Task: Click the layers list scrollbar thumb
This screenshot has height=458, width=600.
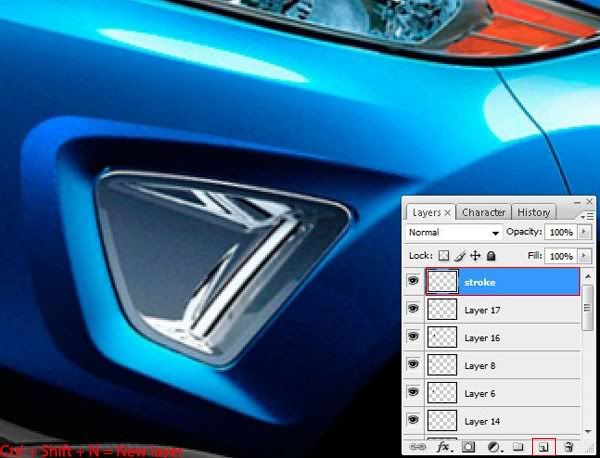Action: click(588, 307)
